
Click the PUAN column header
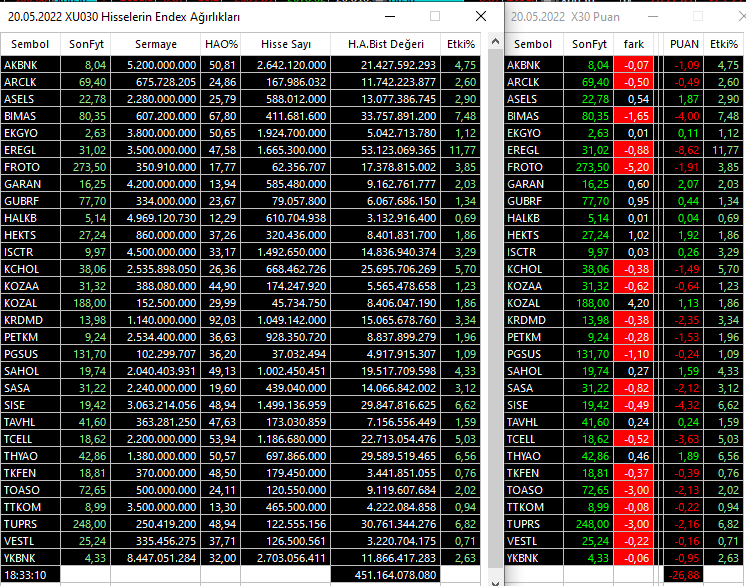[684, 44]
